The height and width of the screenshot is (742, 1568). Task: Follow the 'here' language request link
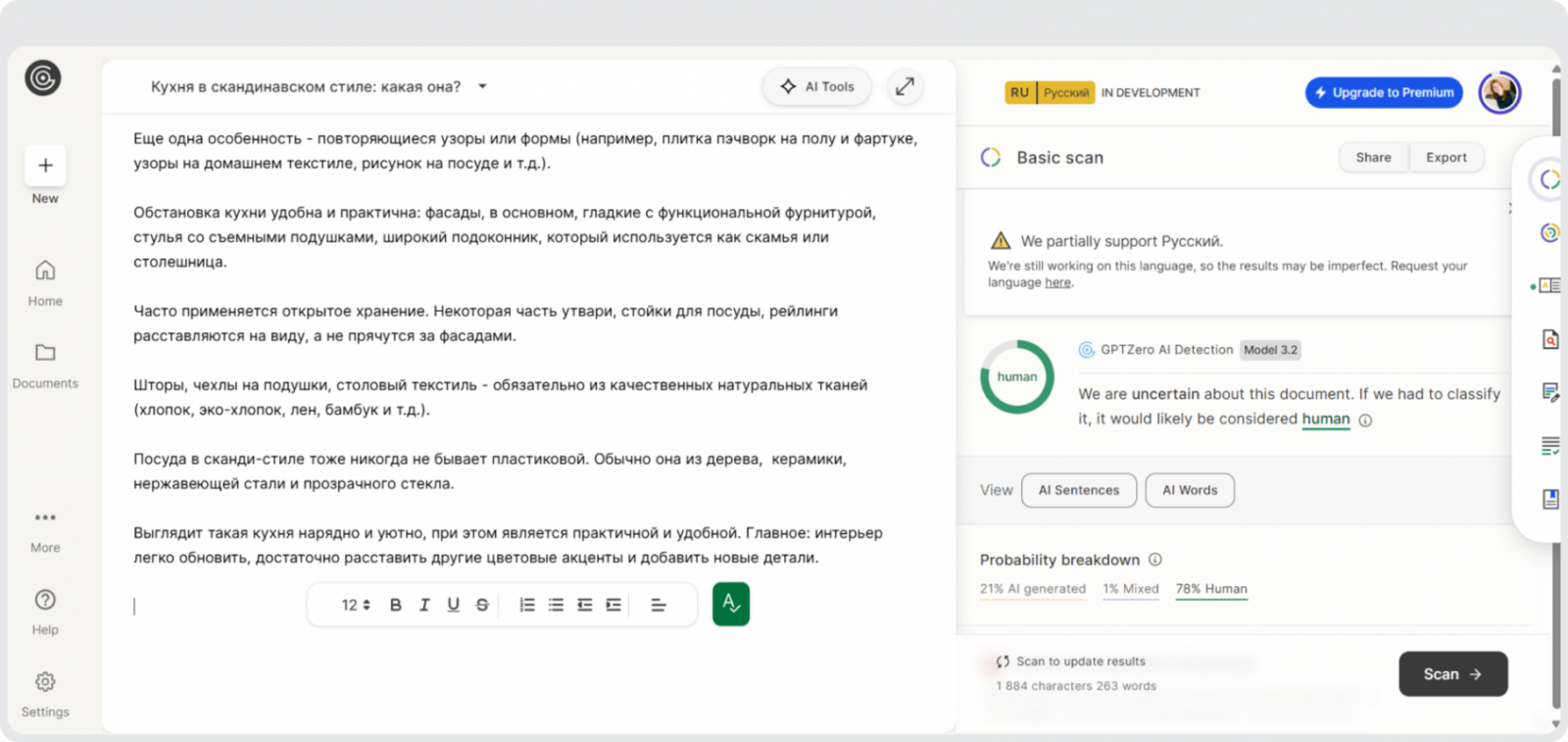[x=1057, y=282]
